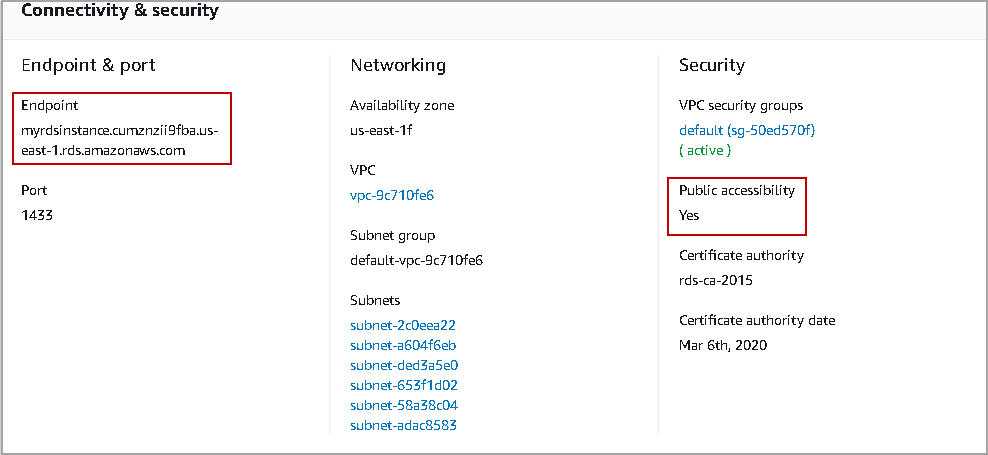Image resolution: width=988 pixels, height=455 pixels.
Task: Open the subnet-adac8583 link
Action: 404,425
